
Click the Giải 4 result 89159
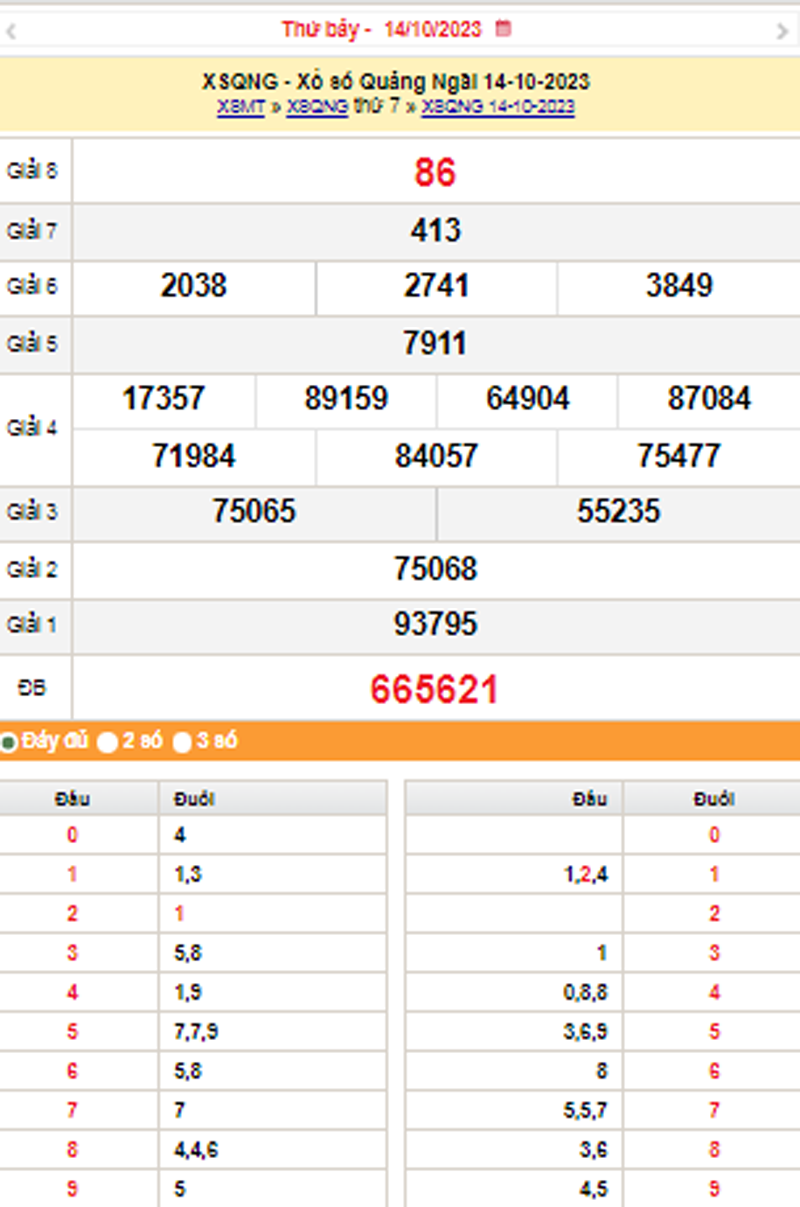(x=346, y=399)
